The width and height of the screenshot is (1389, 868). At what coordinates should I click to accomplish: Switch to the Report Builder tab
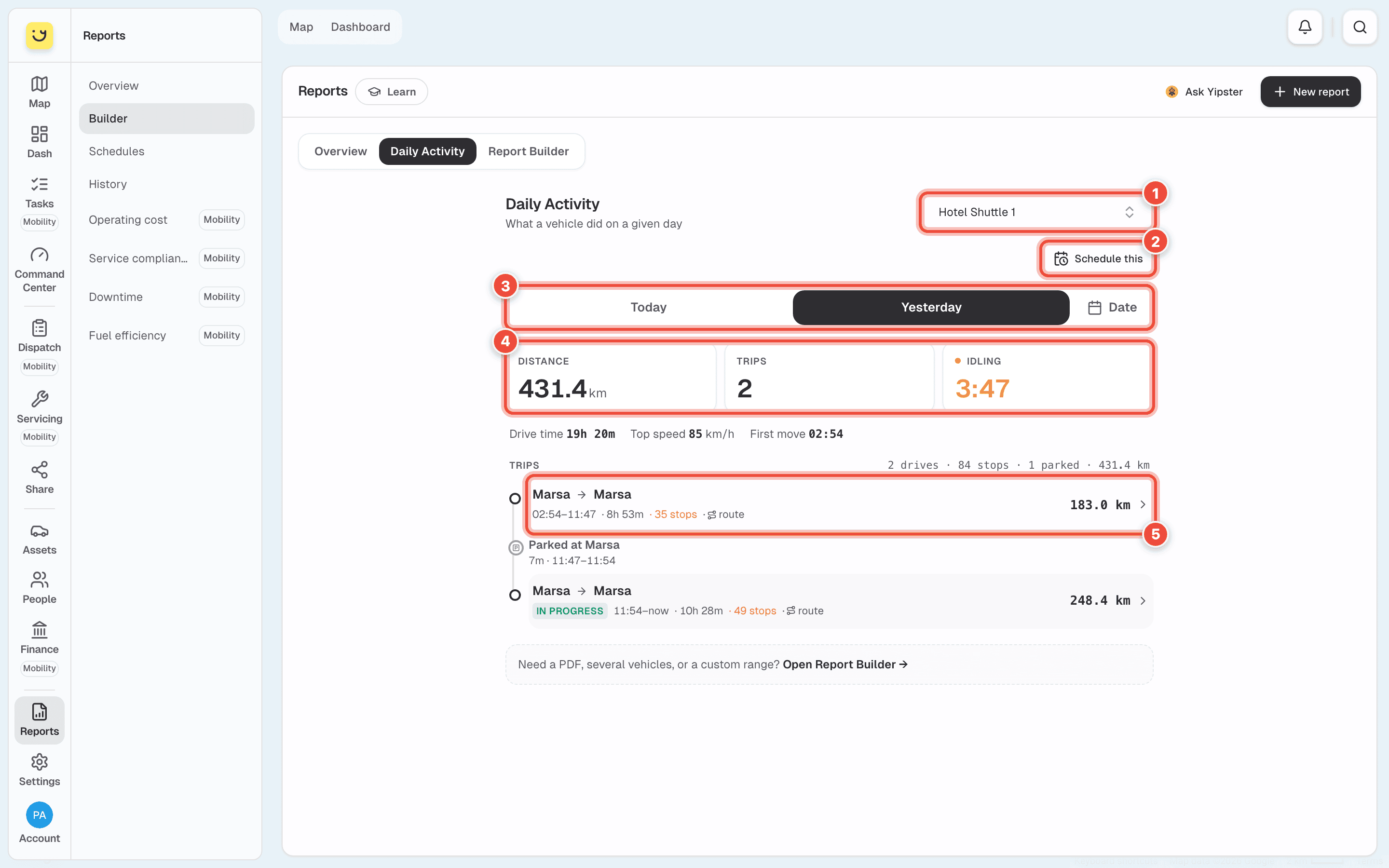point(528,151)
